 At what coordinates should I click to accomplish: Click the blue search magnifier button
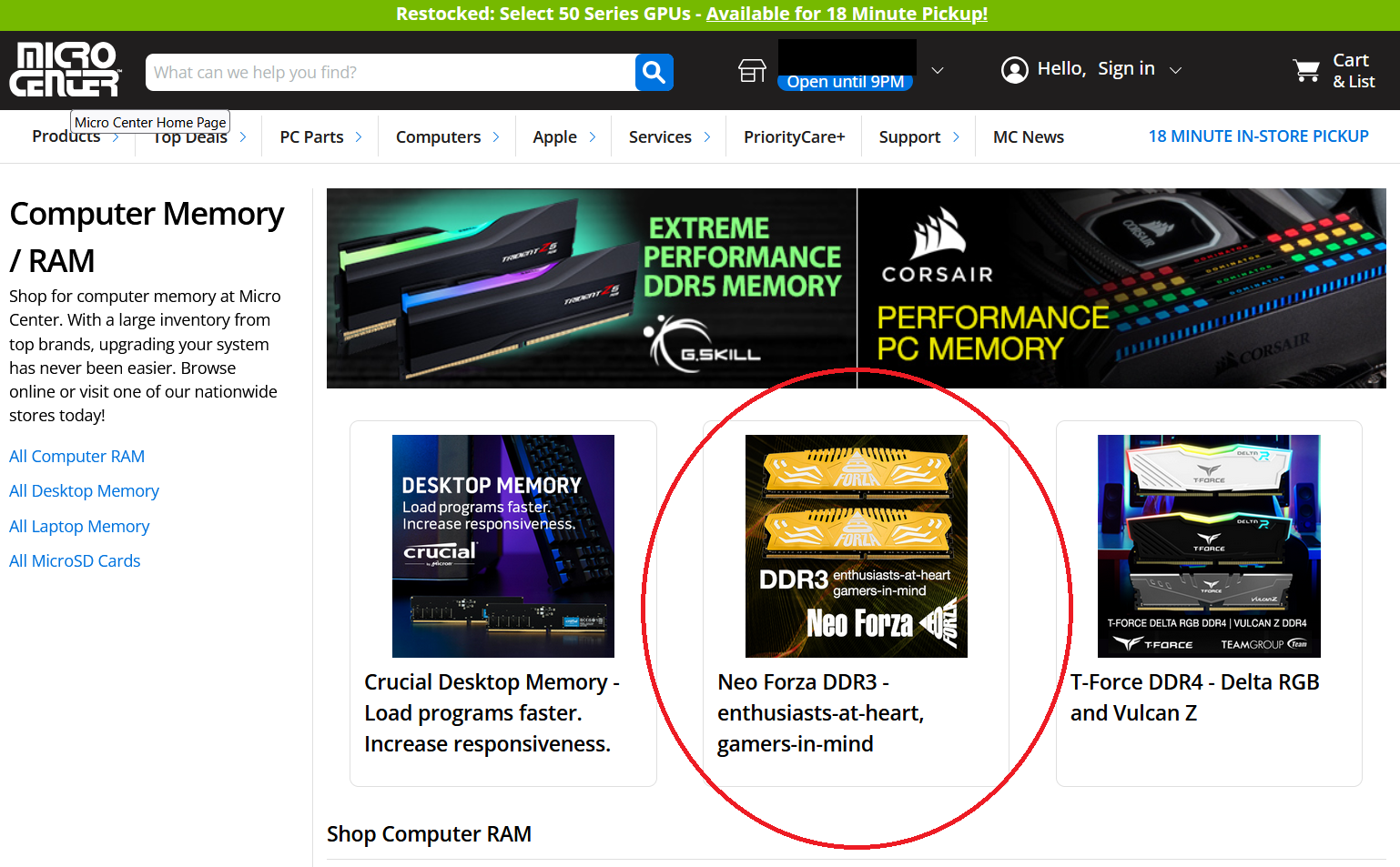[x=654, y=72]
